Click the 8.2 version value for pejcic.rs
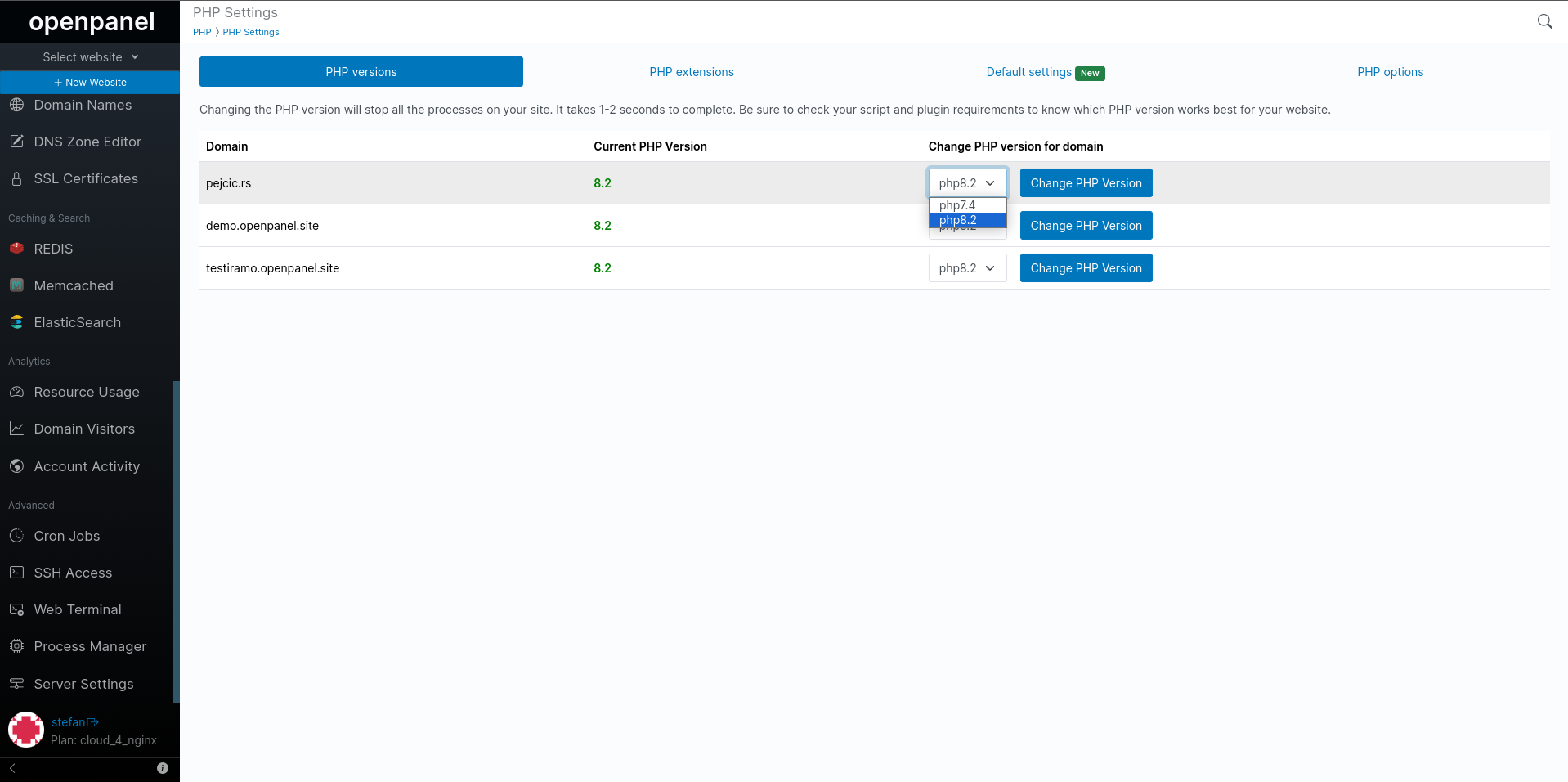1568x782 pixels. [603, 183]
